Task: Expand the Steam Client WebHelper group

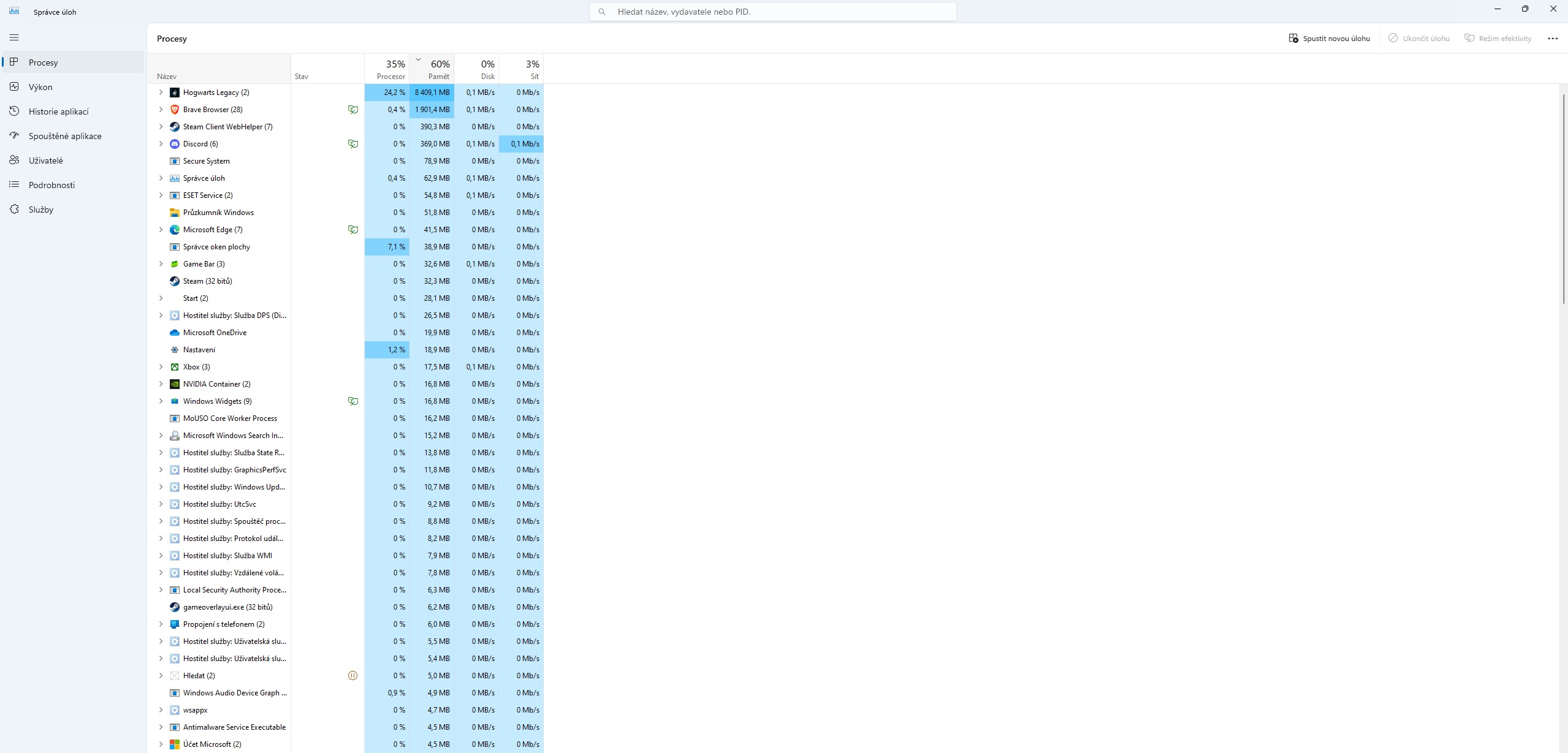Action: pos(161,127)
